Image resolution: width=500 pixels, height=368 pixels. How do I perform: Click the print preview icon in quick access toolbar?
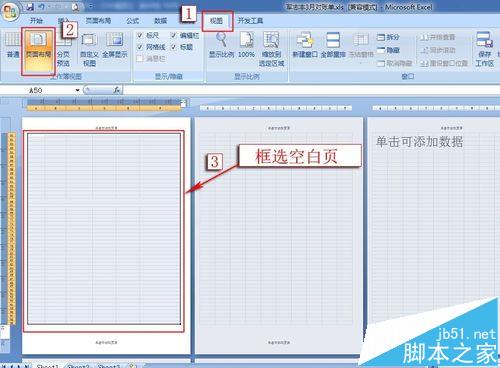[76, 7]
